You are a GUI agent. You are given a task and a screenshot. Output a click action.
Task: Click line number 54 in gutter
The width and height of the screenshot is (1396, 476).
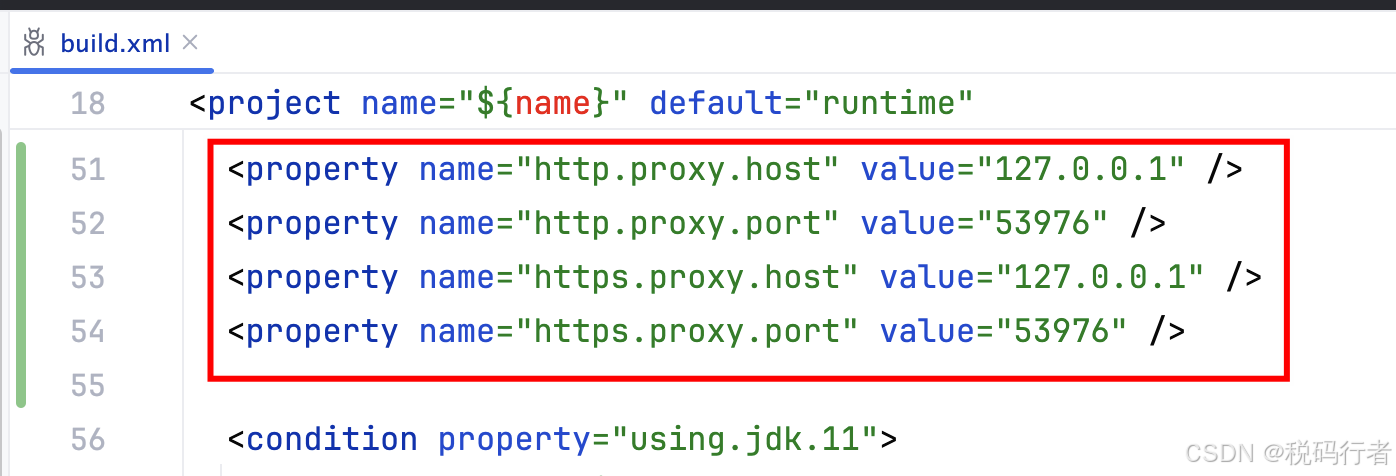[x=88, y=331]
